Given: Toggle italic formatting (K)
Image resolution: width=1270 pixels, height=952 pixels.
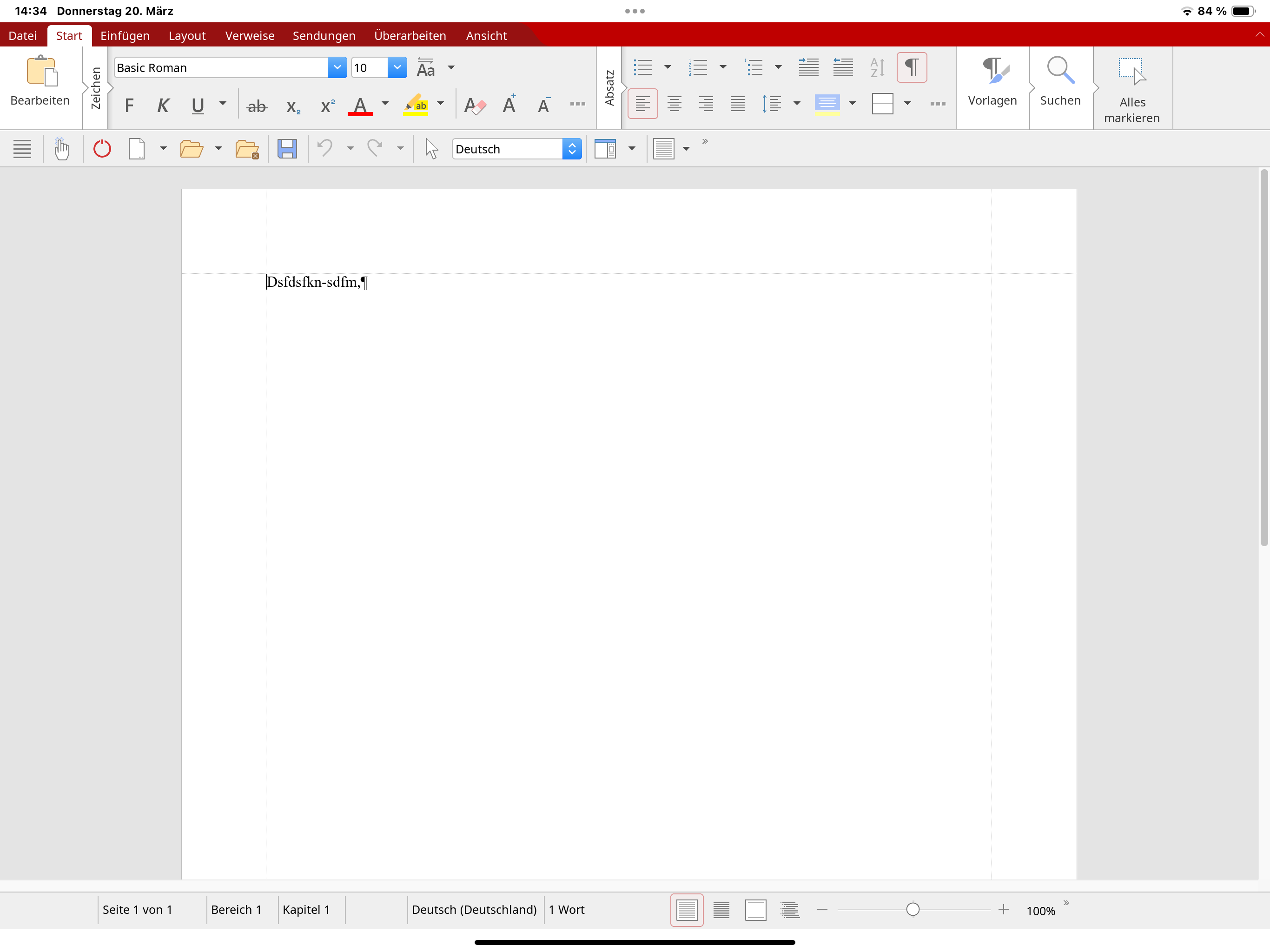Looking at the screenshot, I should tap(163, 106).
